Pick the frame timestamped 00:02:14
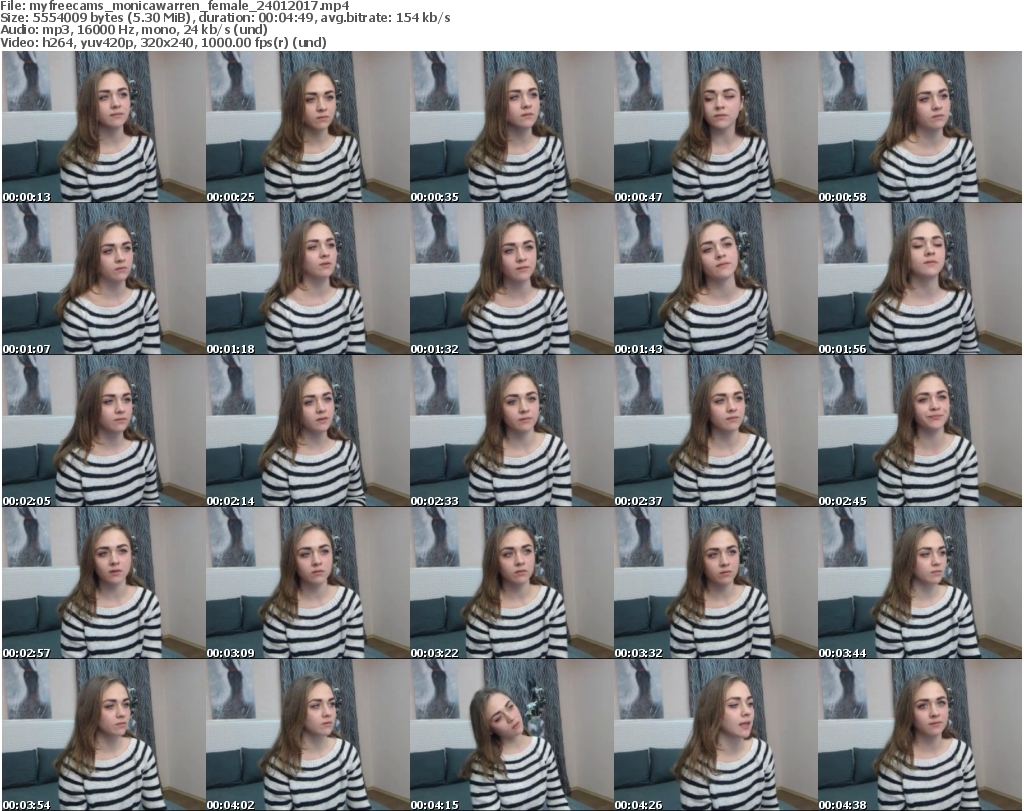The height and width of the screenshot is (811, 1024). coord(308,431)
